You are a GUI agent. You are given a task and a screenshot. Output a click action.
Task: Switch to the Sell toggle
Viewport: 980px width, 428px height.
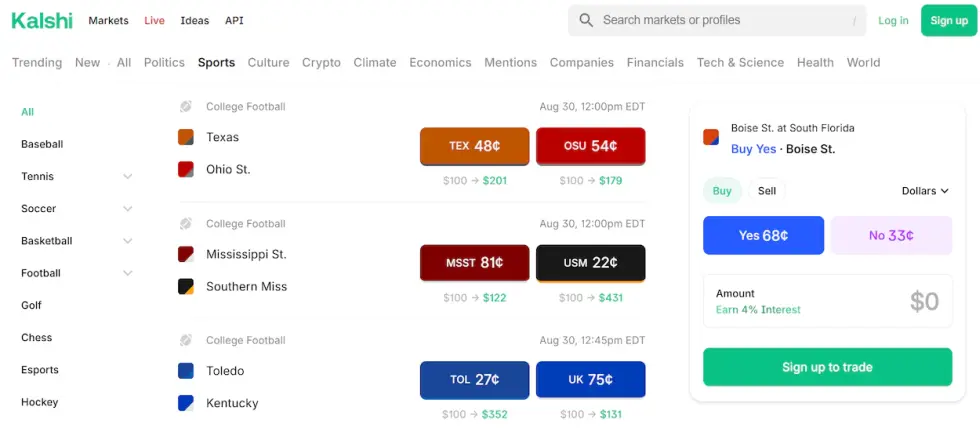[767, 191]
